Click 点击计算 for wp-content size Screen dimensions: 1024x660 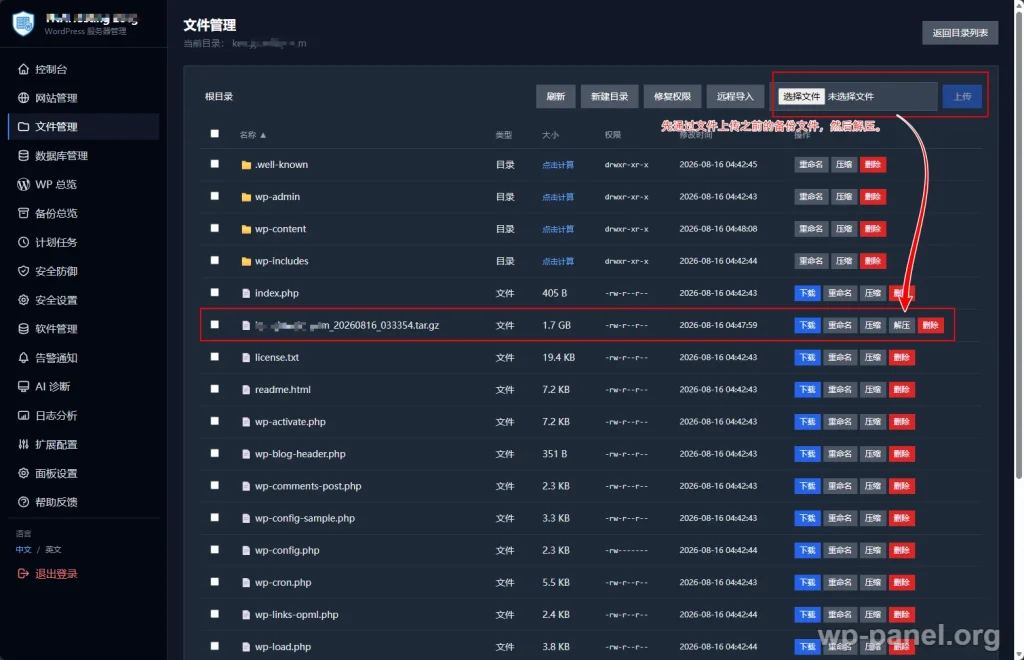pos(558,229)
